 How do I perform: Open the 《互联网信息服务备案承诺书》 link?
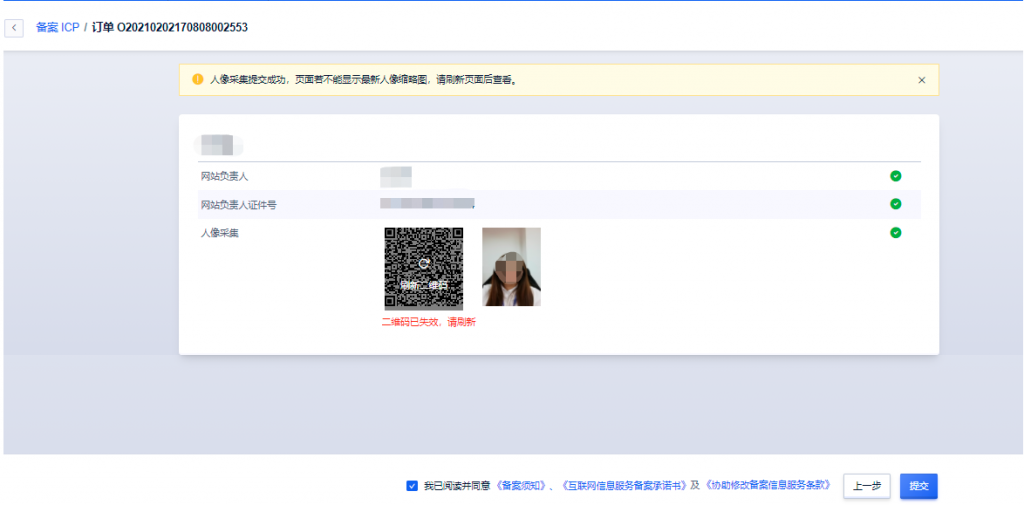pos(624,486)
